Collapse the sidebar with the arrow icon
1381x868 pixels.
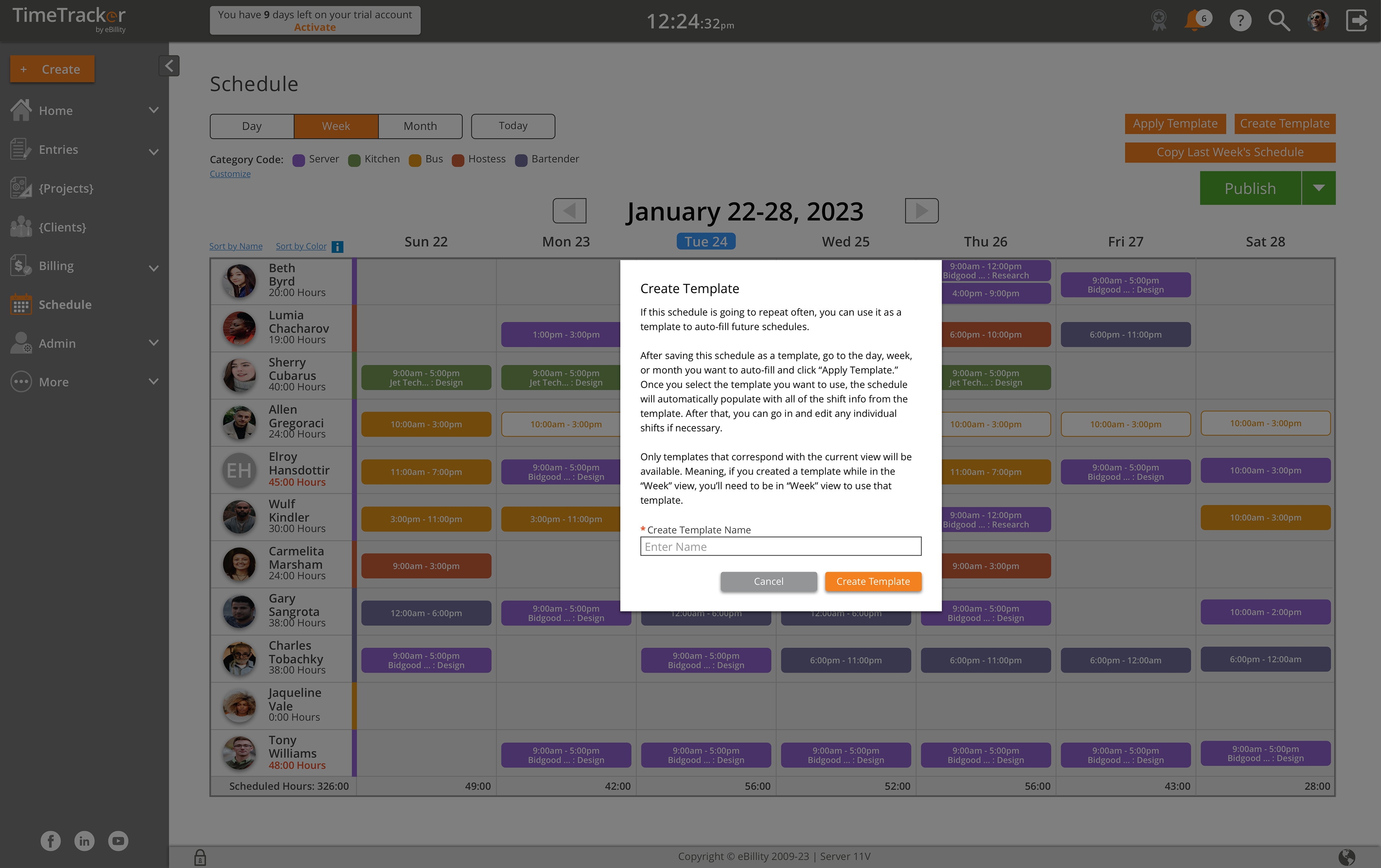(169, 66)
